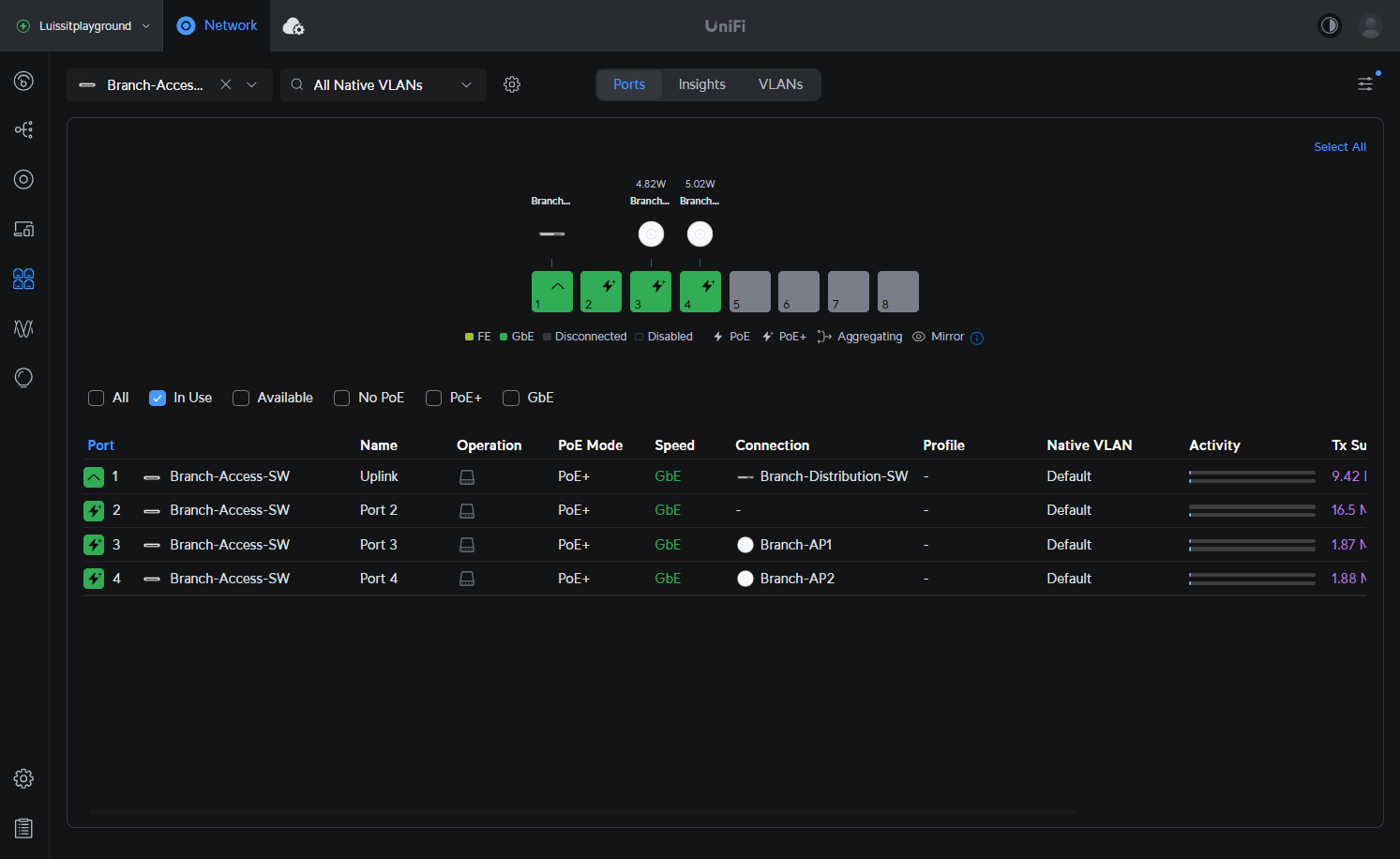Screen dimensions: 1400x859
Task: Click the Mirror legend info icon
Action: [x=977, y=338]
